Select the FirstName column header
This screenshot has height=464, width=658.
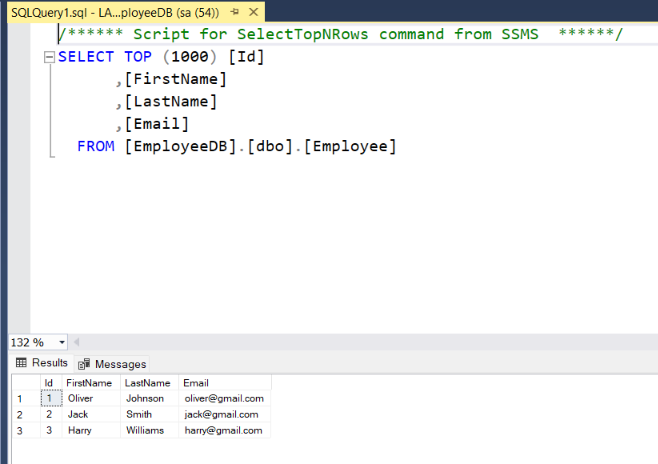click(91, 383)
